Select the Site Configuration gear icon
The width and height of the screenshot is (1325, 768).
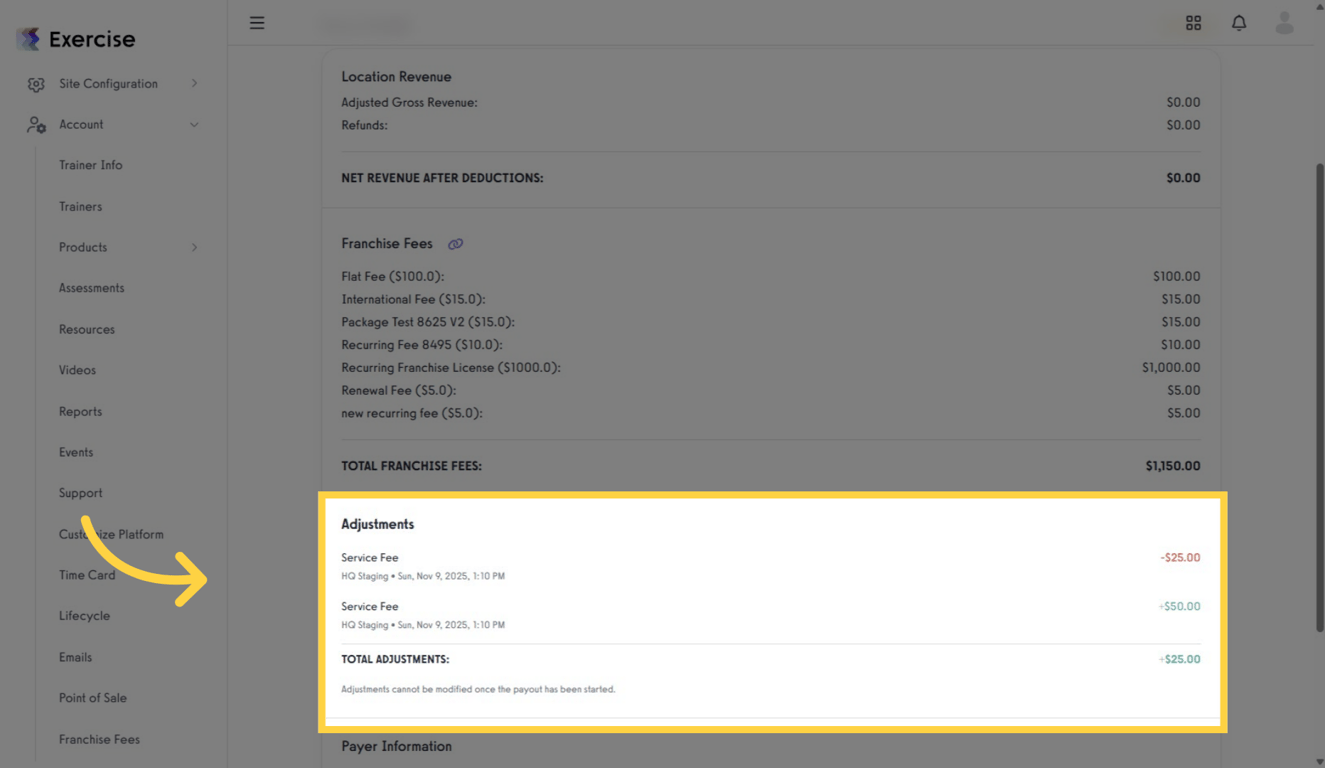(x=36, y=83)
